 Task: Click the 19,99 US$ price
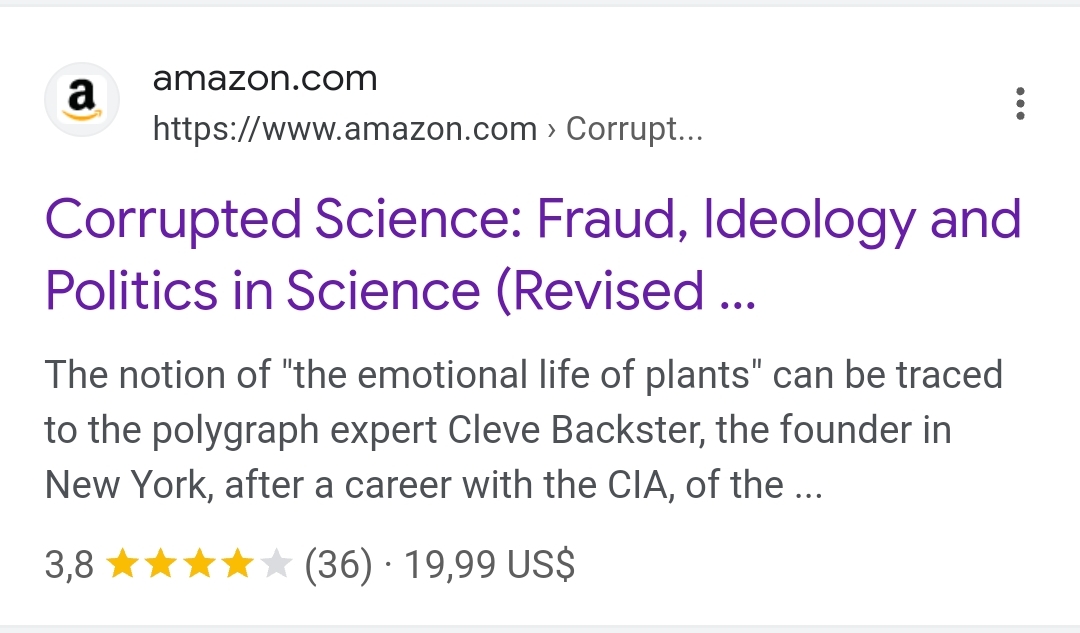coord(490,566)
